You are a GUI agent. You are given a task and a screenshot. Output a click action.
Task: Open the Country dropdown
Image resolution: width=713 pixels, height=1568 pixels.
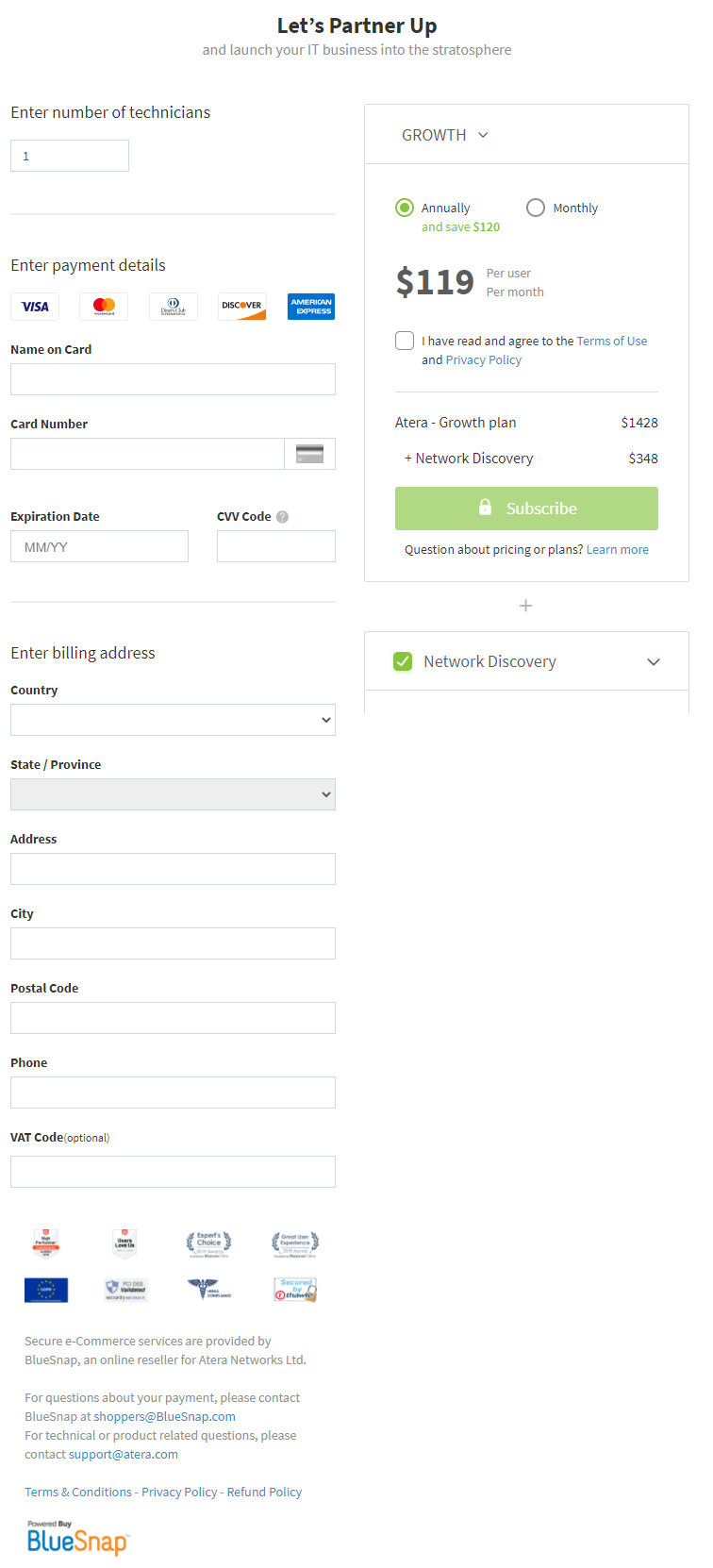173,720
